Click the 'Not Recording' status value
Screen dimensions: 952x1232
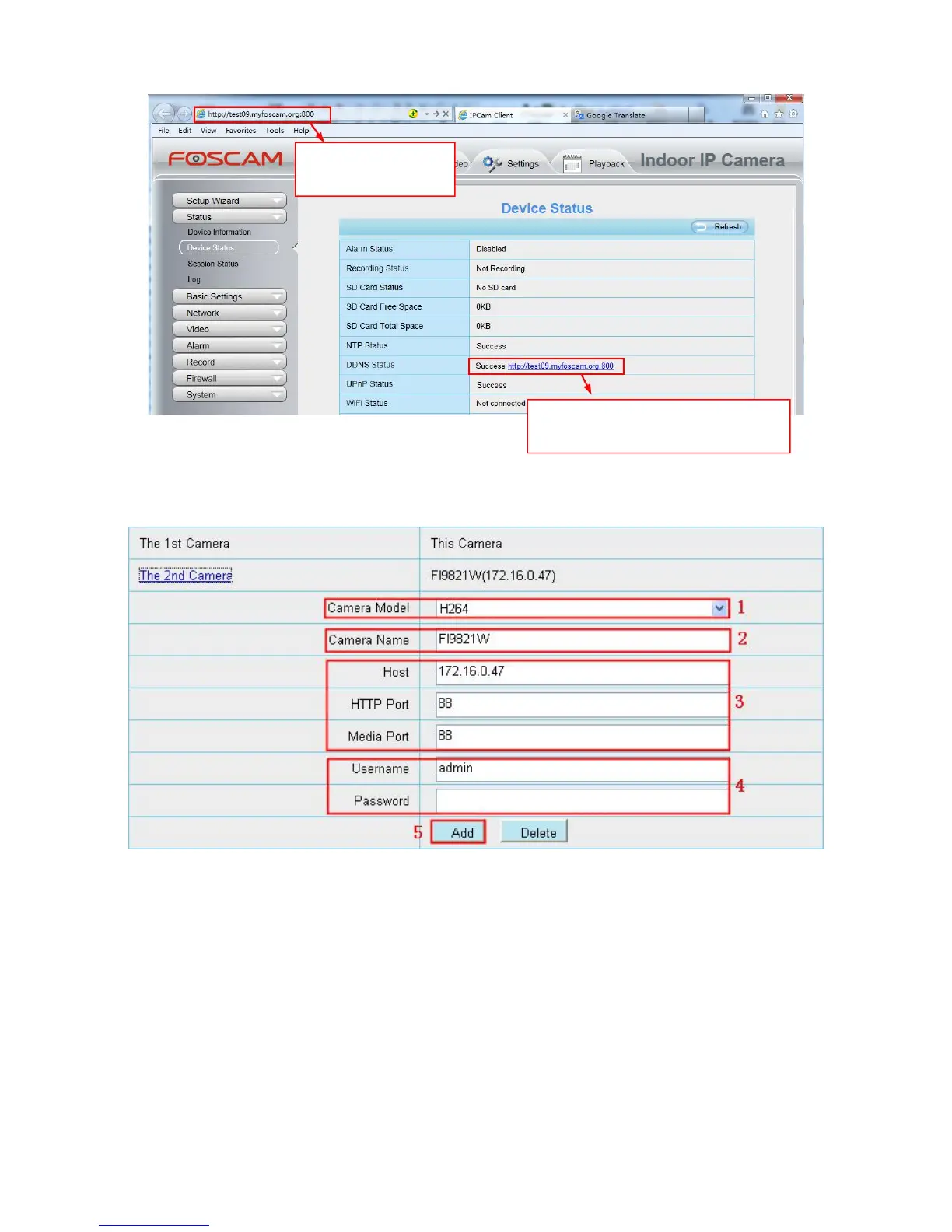500,268
